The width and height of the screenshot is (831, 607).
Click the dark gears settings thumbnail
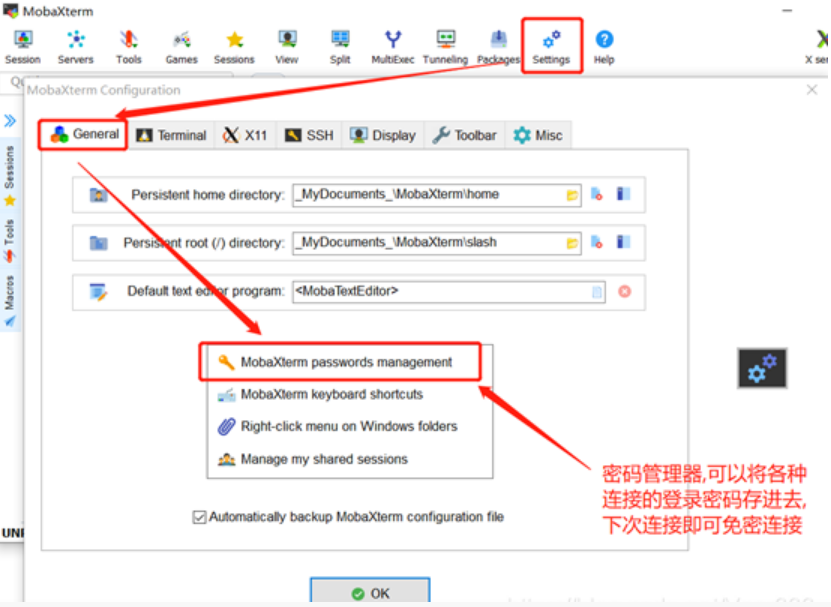[x=762, y=368]
